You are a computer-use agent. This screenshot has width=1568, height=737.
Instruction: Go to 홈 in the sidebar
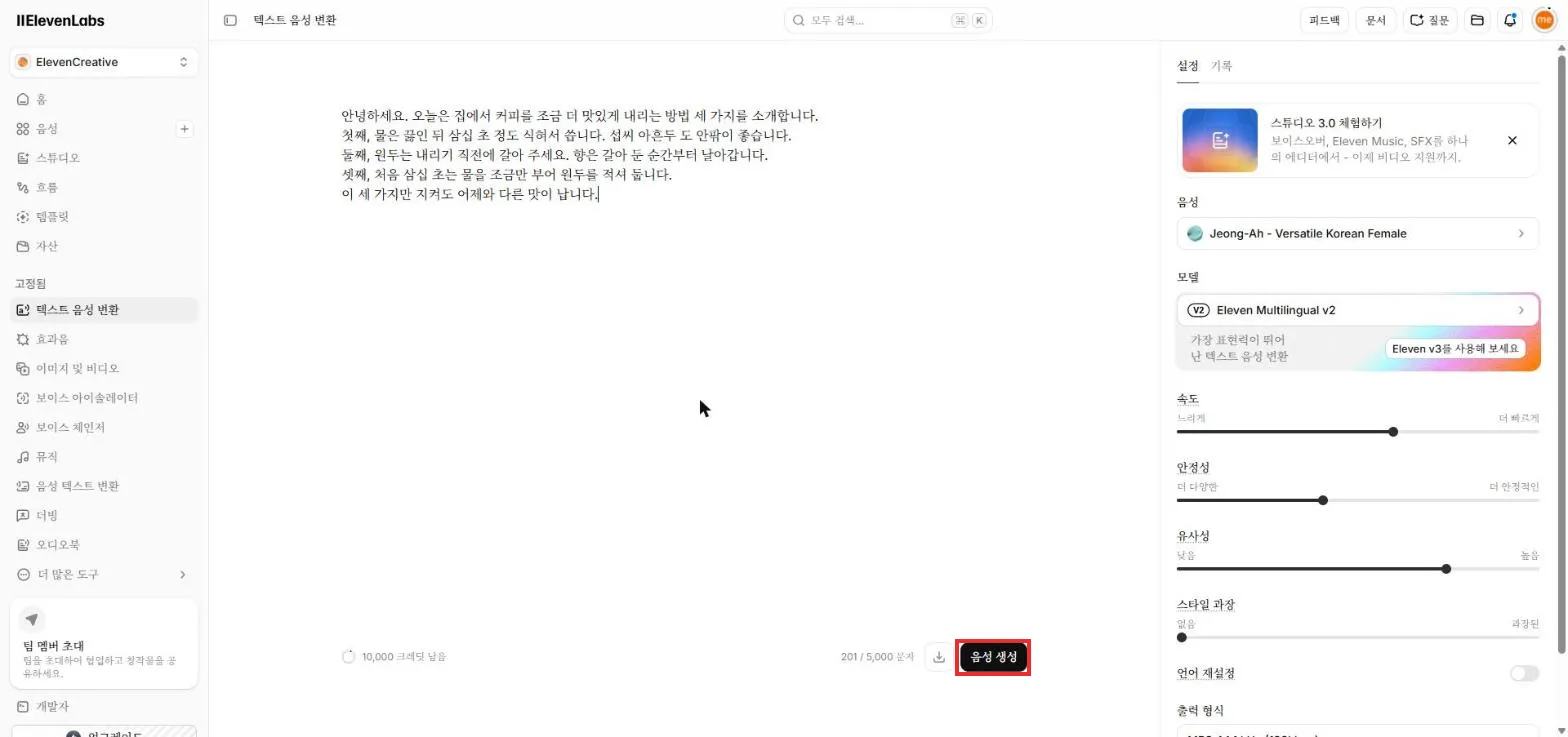coord(104,99)
